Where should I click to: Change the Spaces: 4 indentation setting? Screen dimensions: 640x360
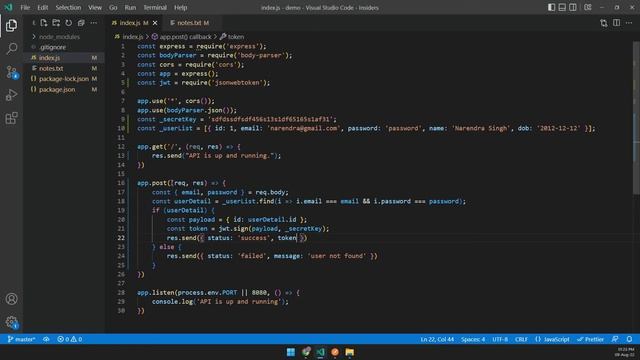point(473,339)
